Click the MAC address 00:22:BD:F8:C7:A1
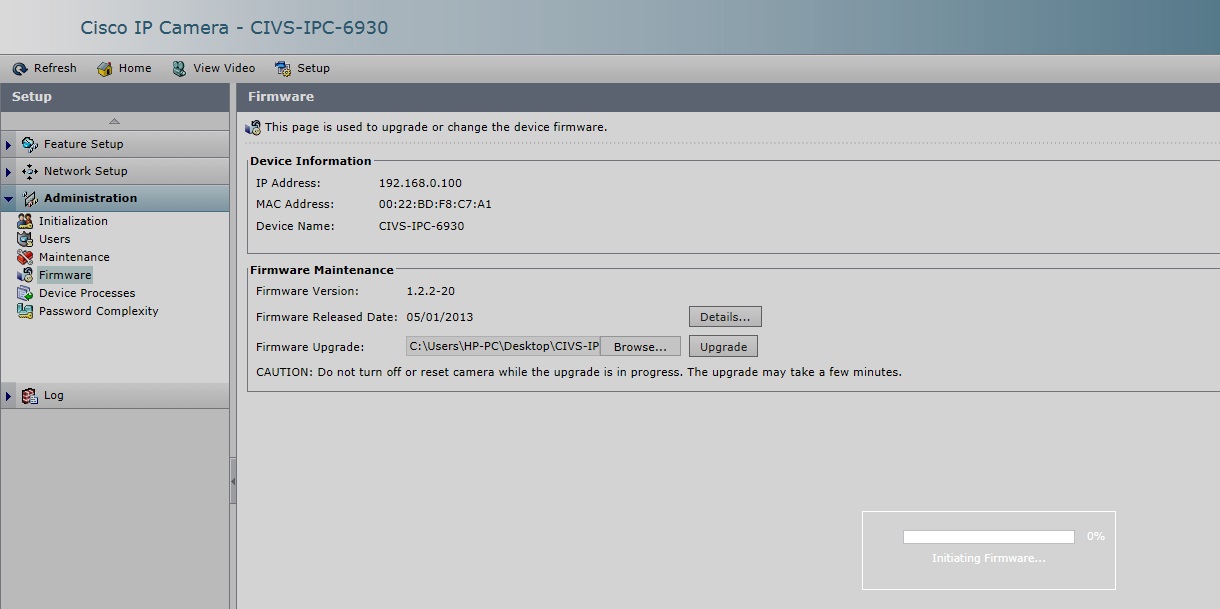 click(x=435, y=204)
